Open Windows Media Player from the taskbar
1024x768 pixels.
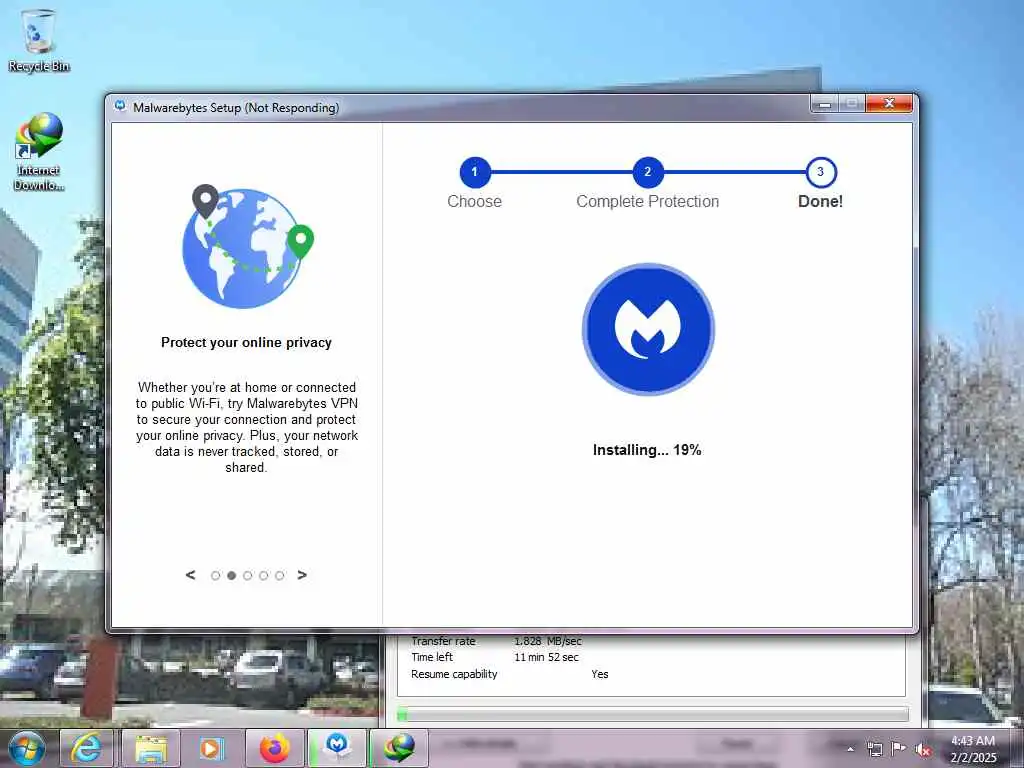[x=211, y=748]
